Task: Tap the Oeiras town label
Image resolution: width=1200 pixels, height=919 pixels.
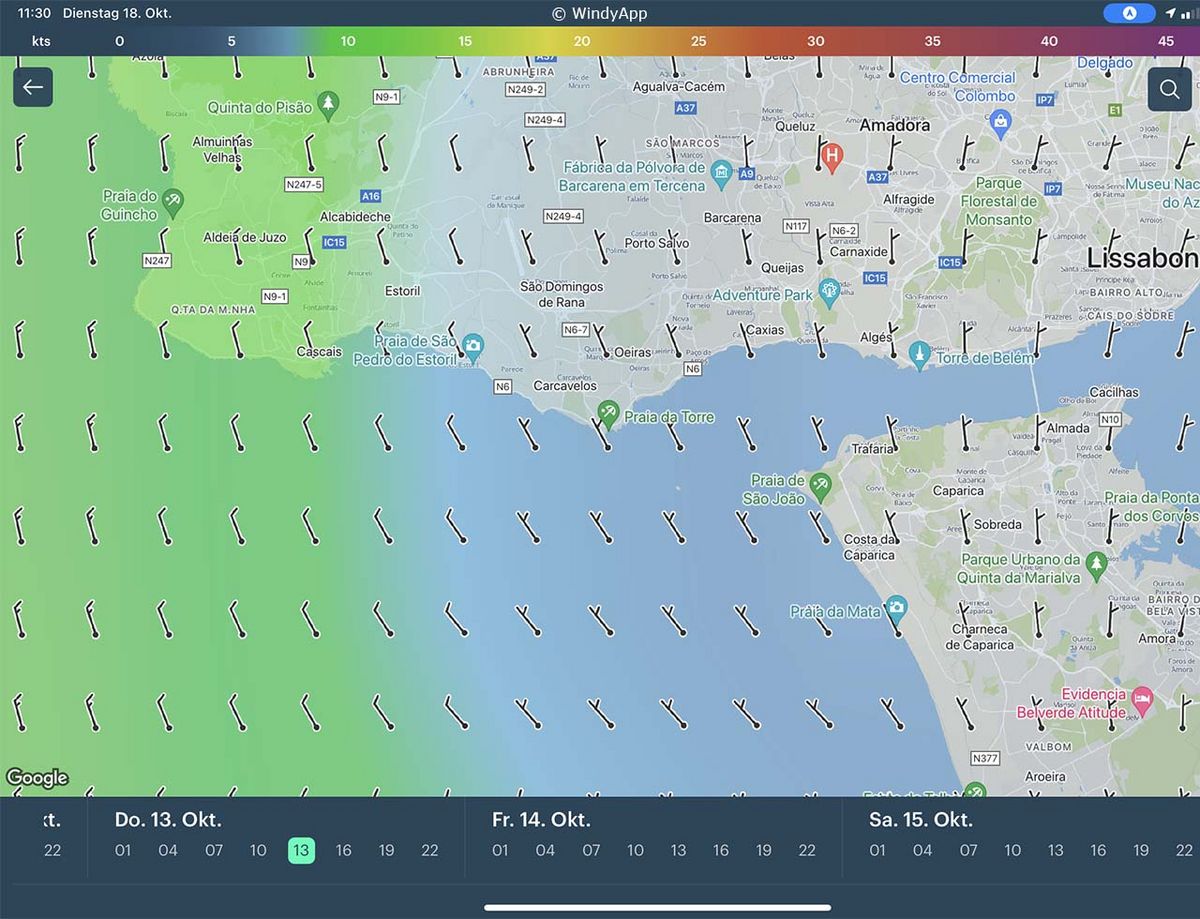Action: pyautogui.click(x=633, y=352)
